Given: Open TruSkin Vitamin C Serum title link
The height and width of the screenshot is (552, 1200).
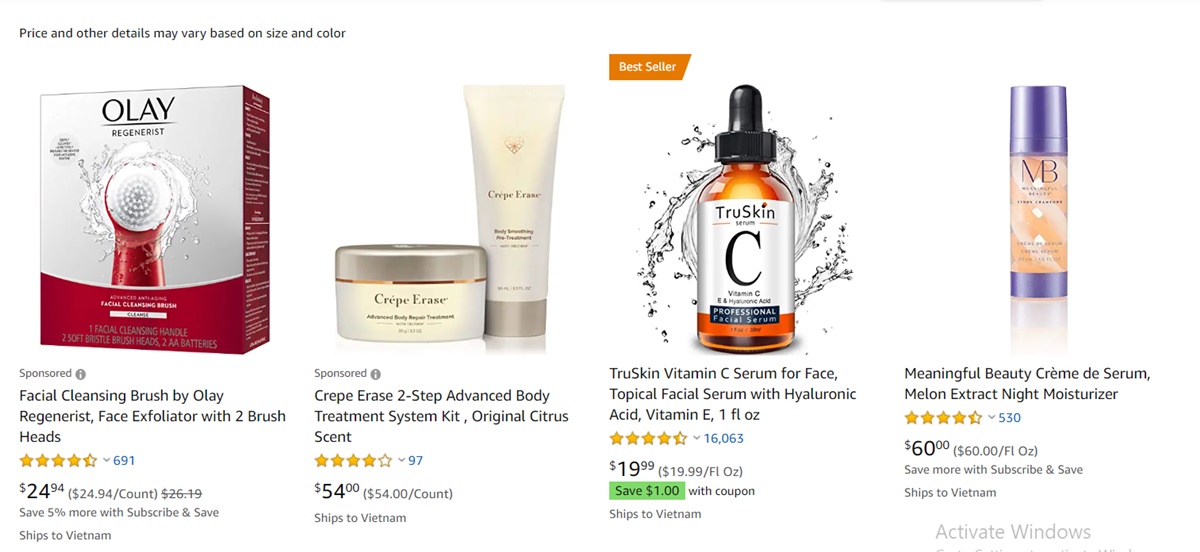Looking at the screenshot, I should coord(733,394).
